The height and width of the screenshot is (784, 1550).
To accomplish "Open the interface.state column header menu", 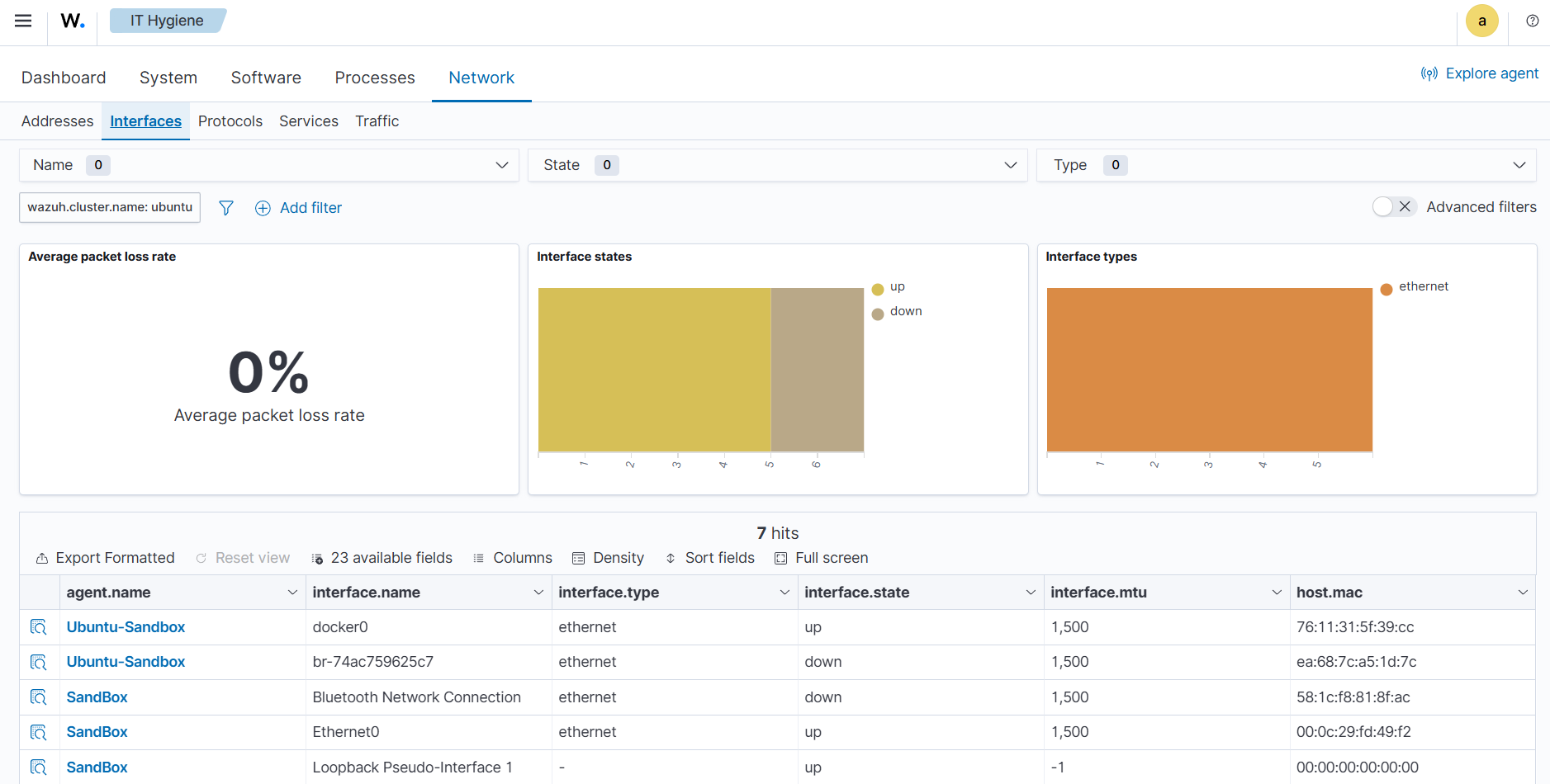I will click(1030, 592).
